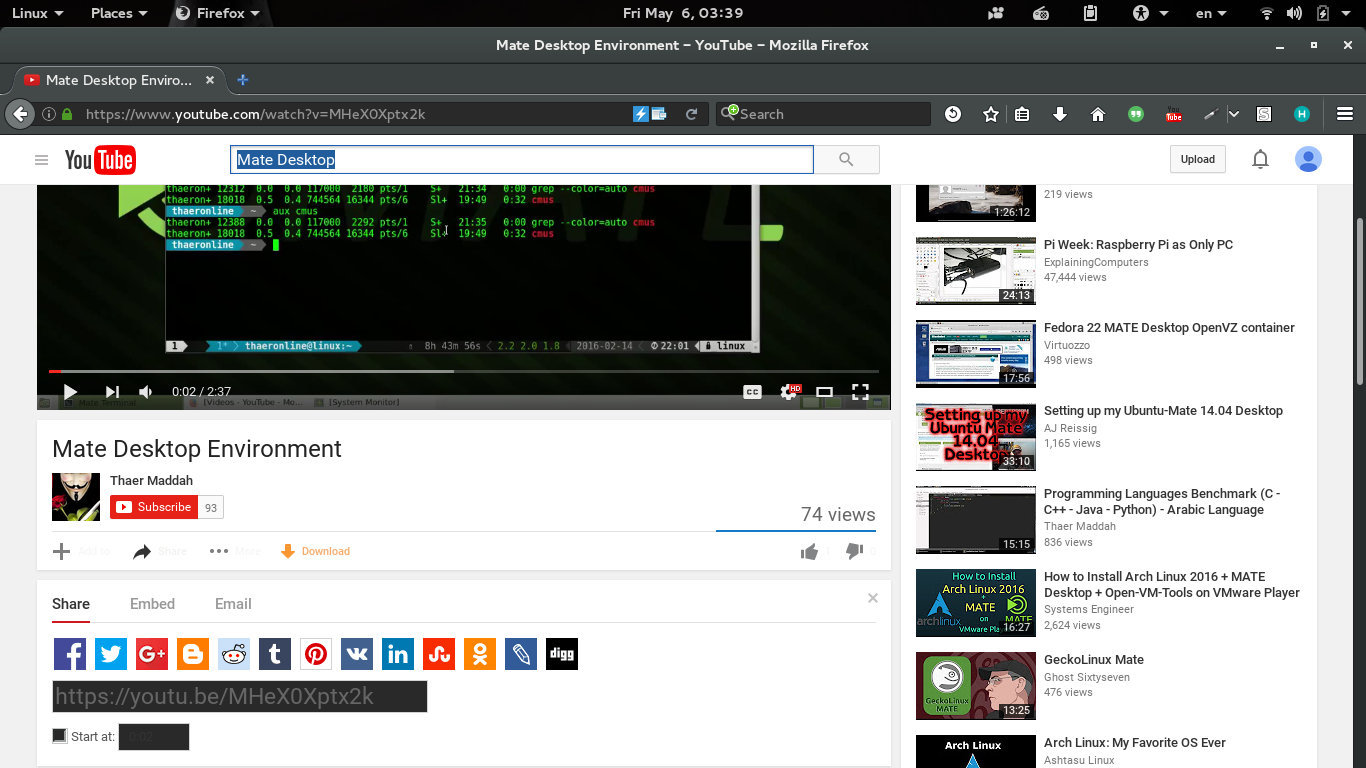The width and height of the screenshot is (1366, 768).
Task: Click the YouTube extension toolbar icon
Action: [x=1174, y=114]
